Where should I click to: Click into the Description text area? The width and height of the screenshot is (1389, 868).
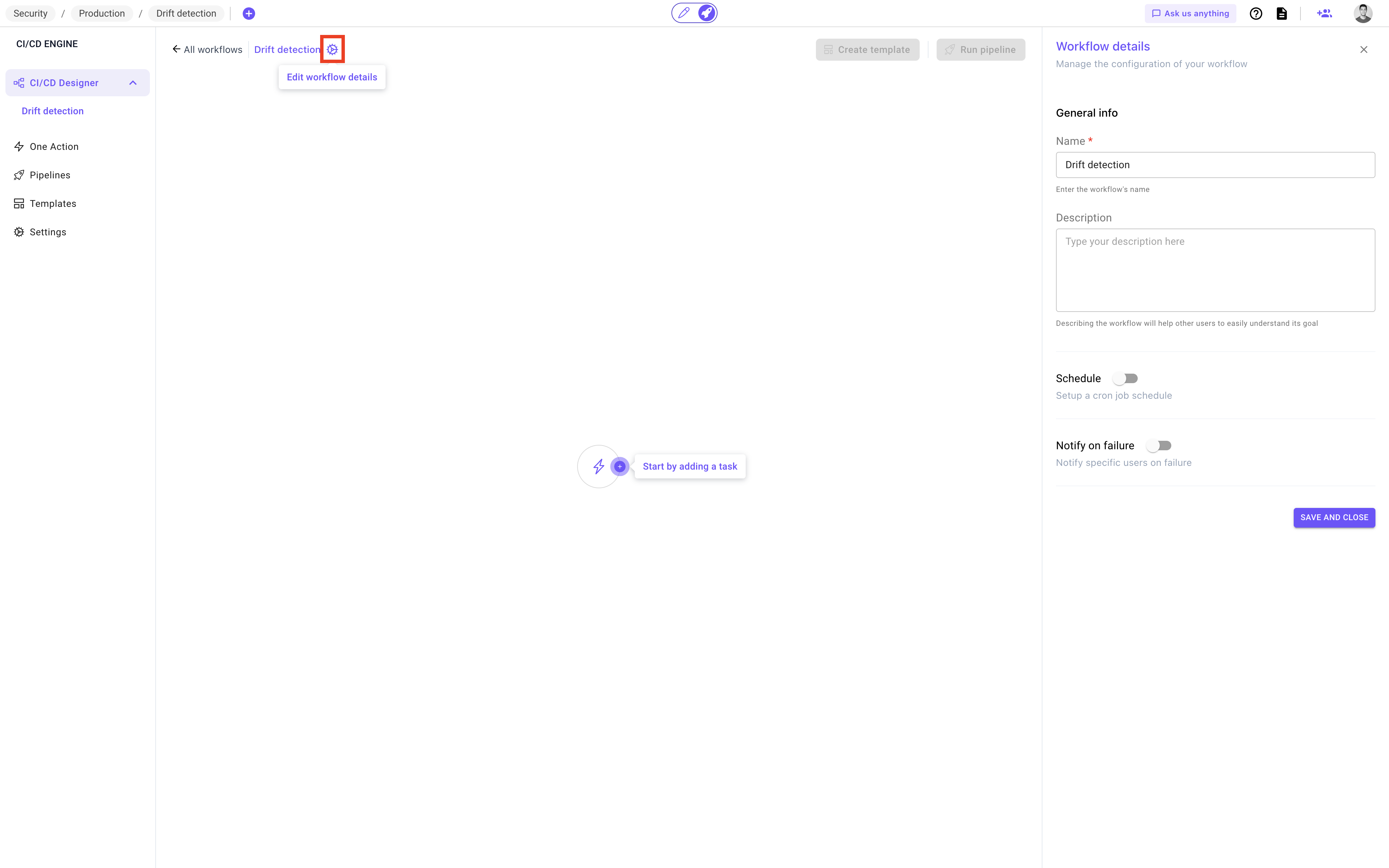(1215, 270)
